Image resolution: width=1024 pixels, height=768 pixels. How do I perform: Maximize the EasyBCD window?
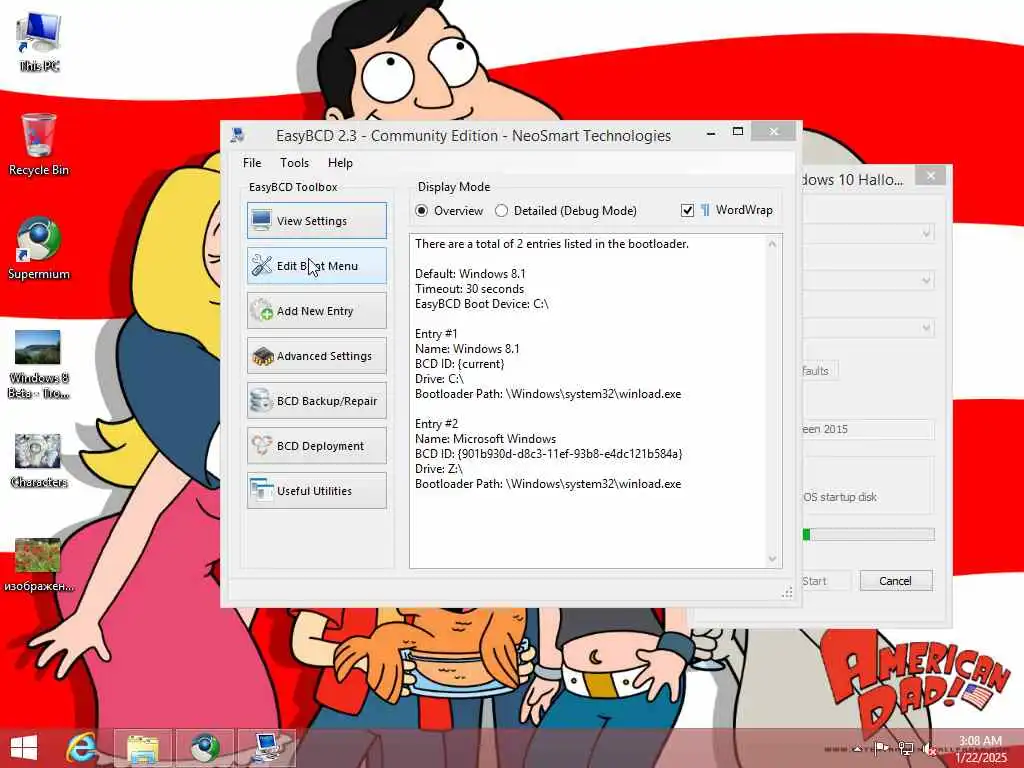[x=738, y=131]
